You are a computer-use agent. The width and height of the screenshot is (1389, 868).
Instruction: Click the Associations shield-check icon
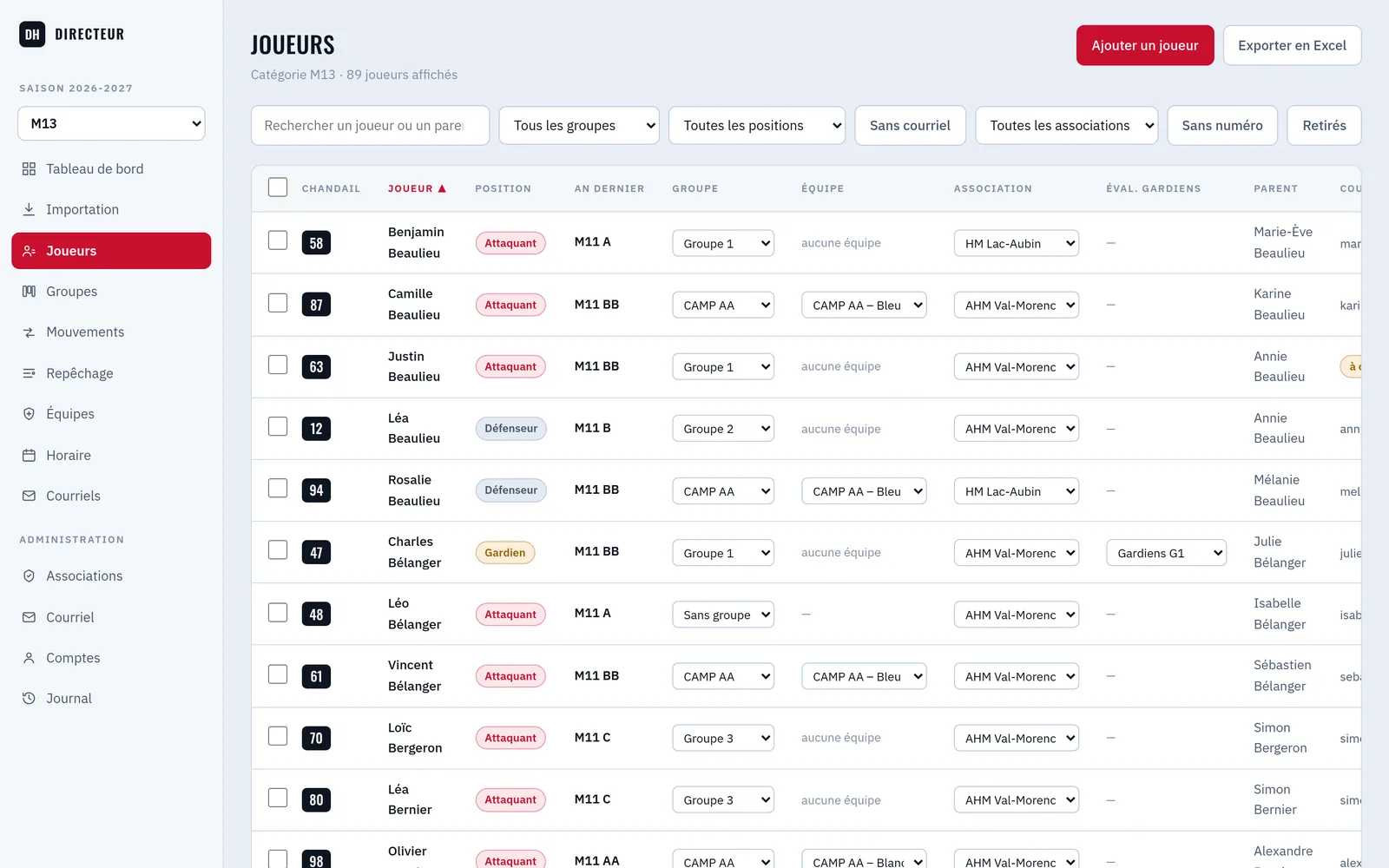[29, 575]
